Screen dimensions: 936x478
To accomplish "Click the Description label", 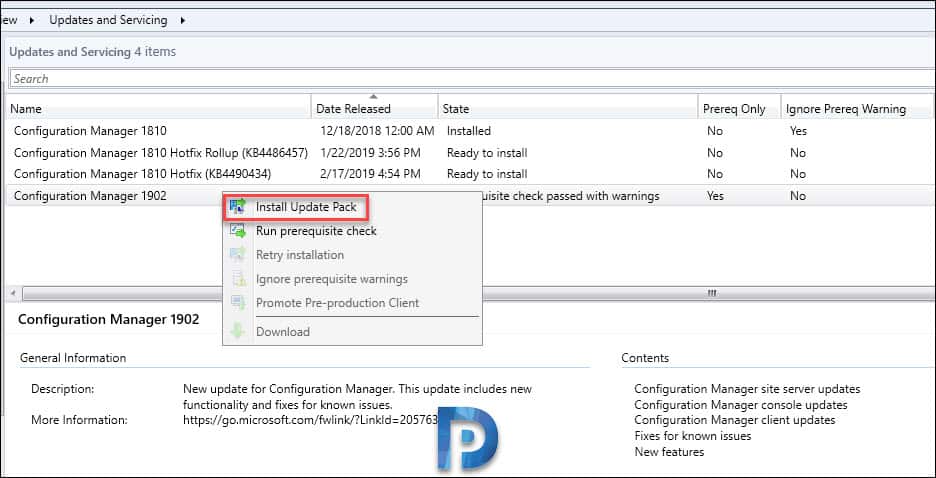I will pos(63,389).
